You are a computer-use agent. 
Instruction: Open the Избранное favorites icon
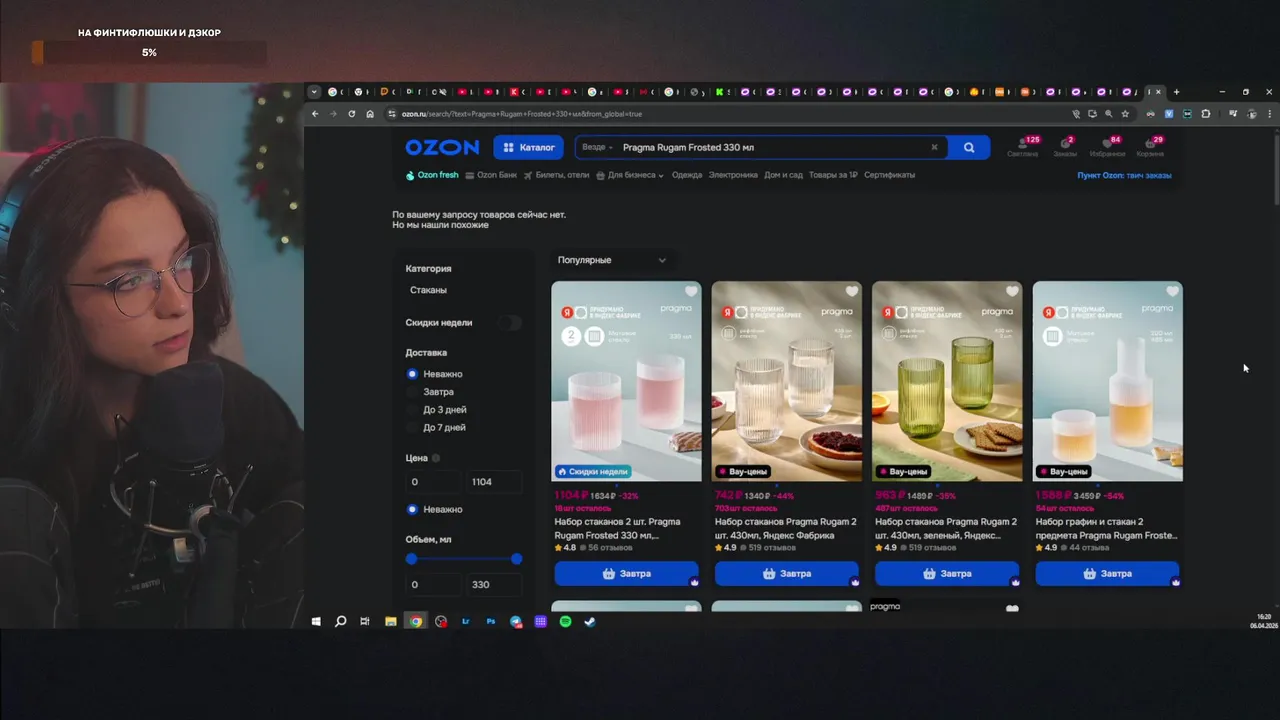(x=1107, y=147)
